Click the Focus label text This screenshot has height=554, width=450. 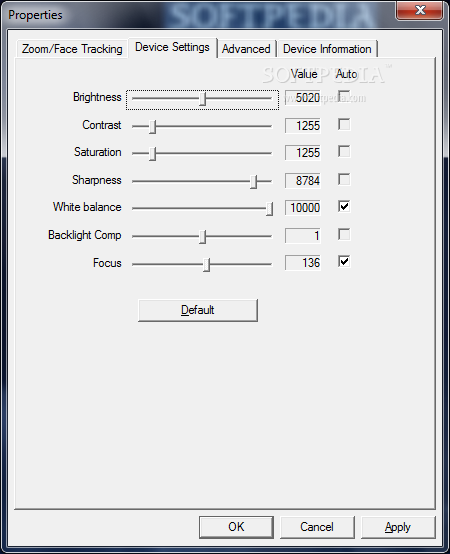[x=107, y=263]
